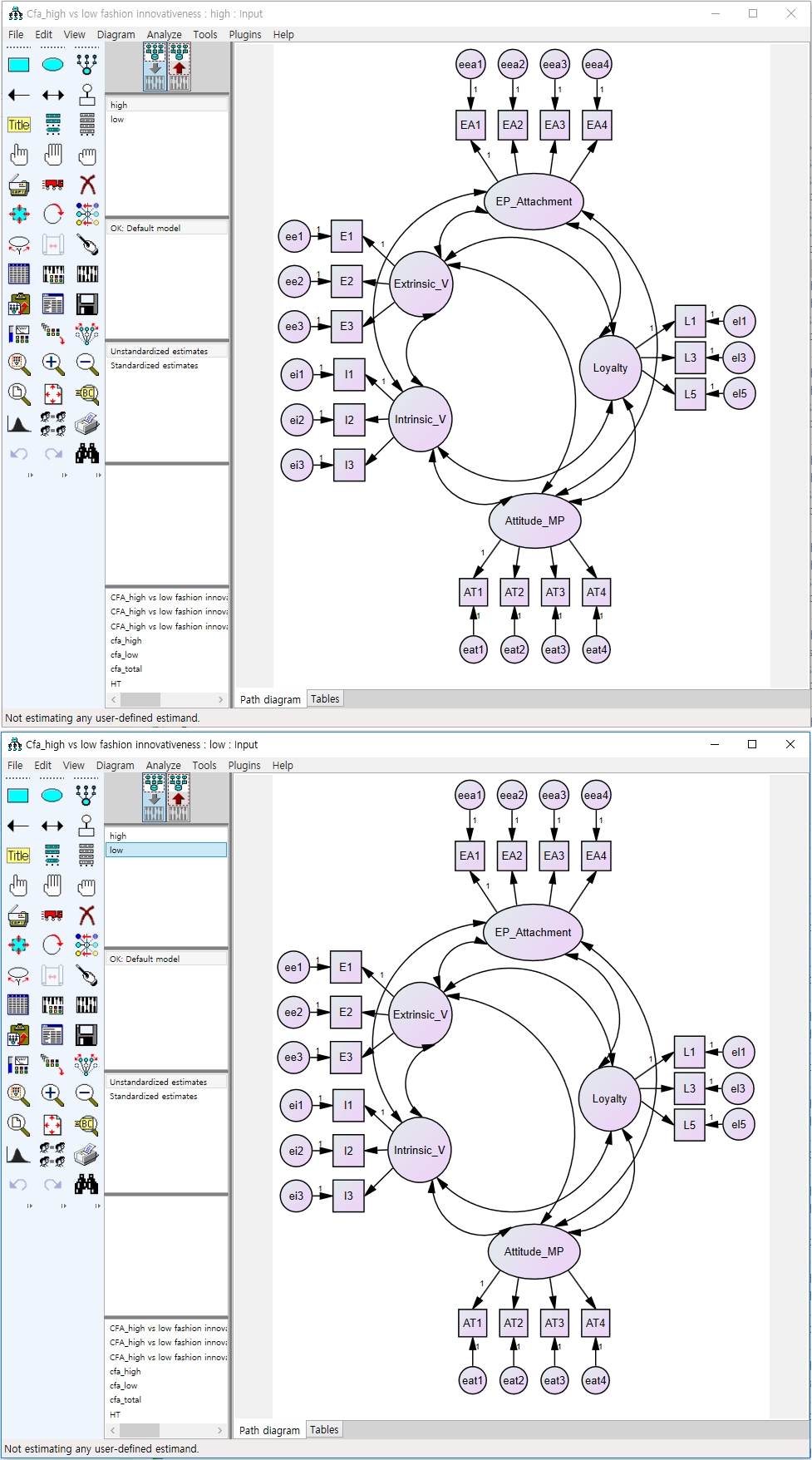Pick the draw latent variable indicator tool in high window

[x=86, y=65]
